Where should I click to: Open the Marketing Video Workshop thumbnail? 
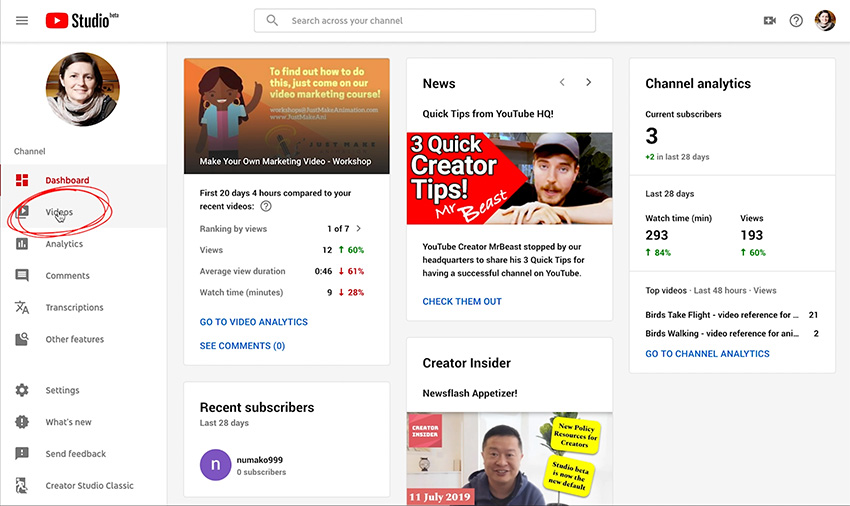pos(287,116)
